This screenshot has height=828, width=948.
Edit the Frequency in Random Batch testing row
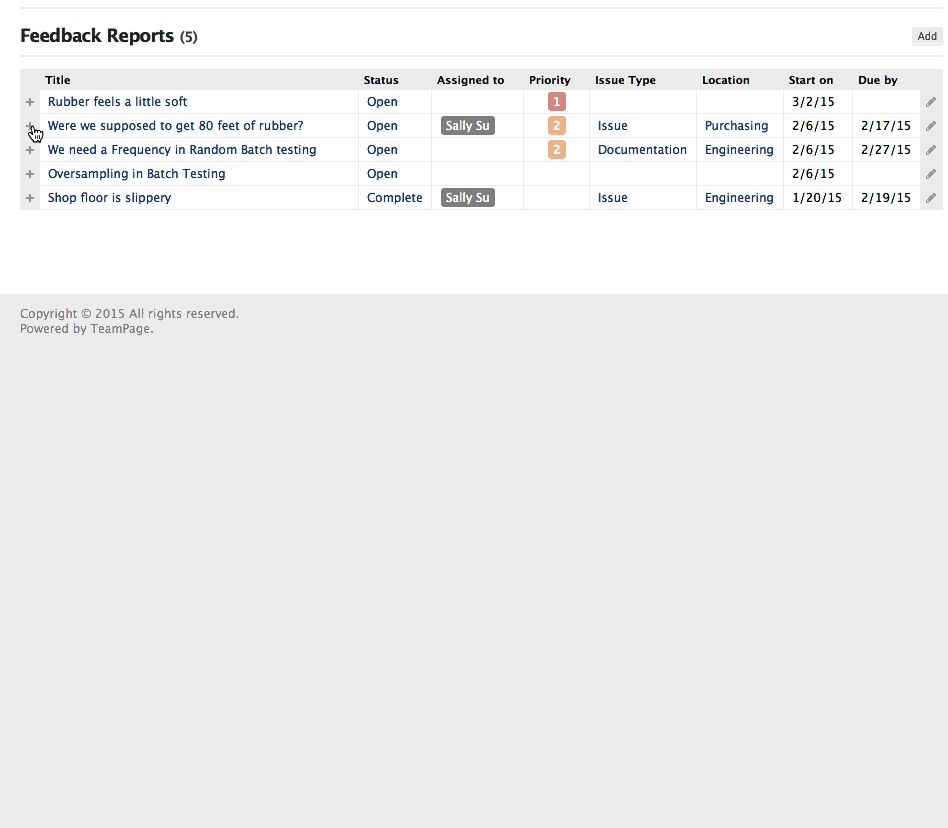pos(931,150)
